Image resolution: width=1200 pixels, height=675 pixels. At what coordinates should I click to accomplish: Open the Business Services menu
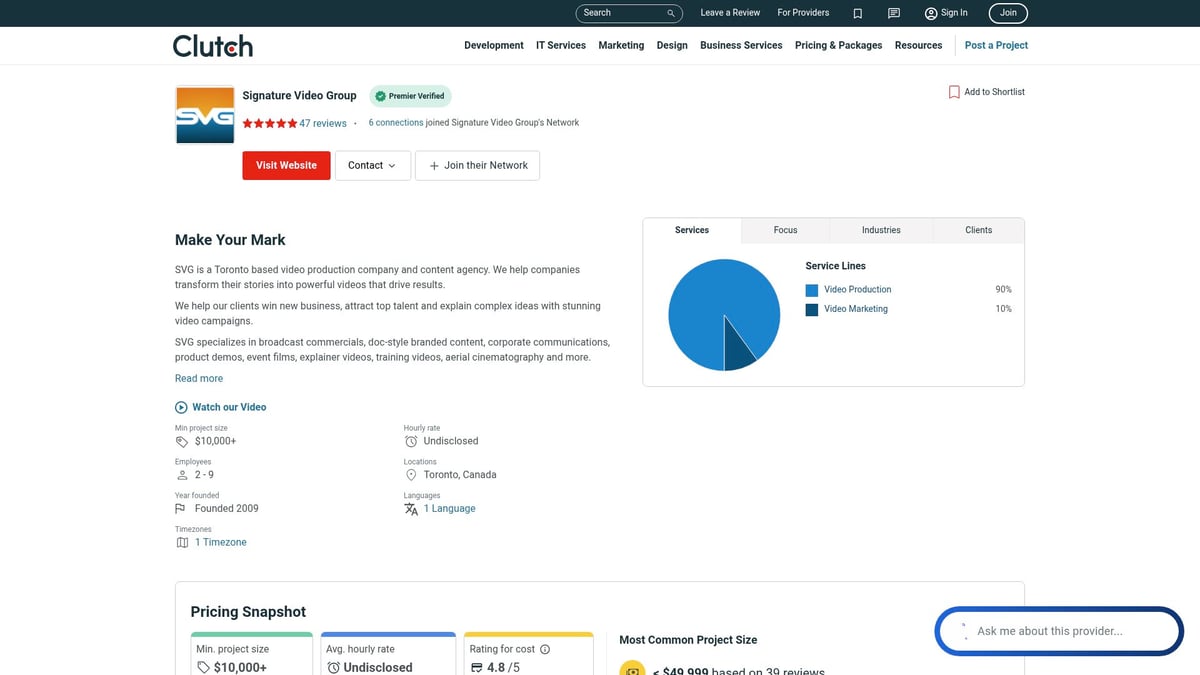tap(741, 45)
